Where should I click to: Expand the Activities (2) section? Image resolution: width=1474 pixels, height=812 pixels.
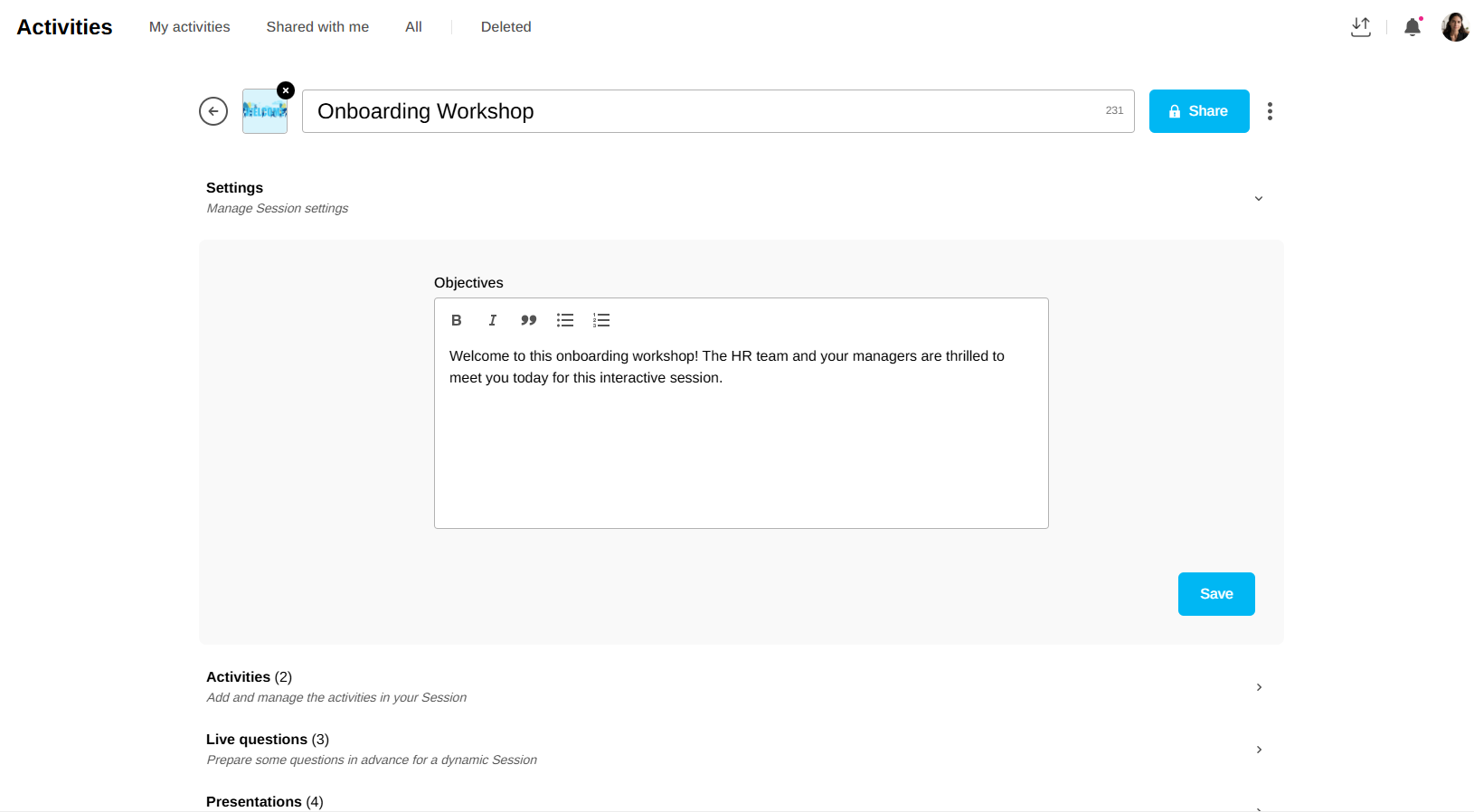tap(1258, 687)
